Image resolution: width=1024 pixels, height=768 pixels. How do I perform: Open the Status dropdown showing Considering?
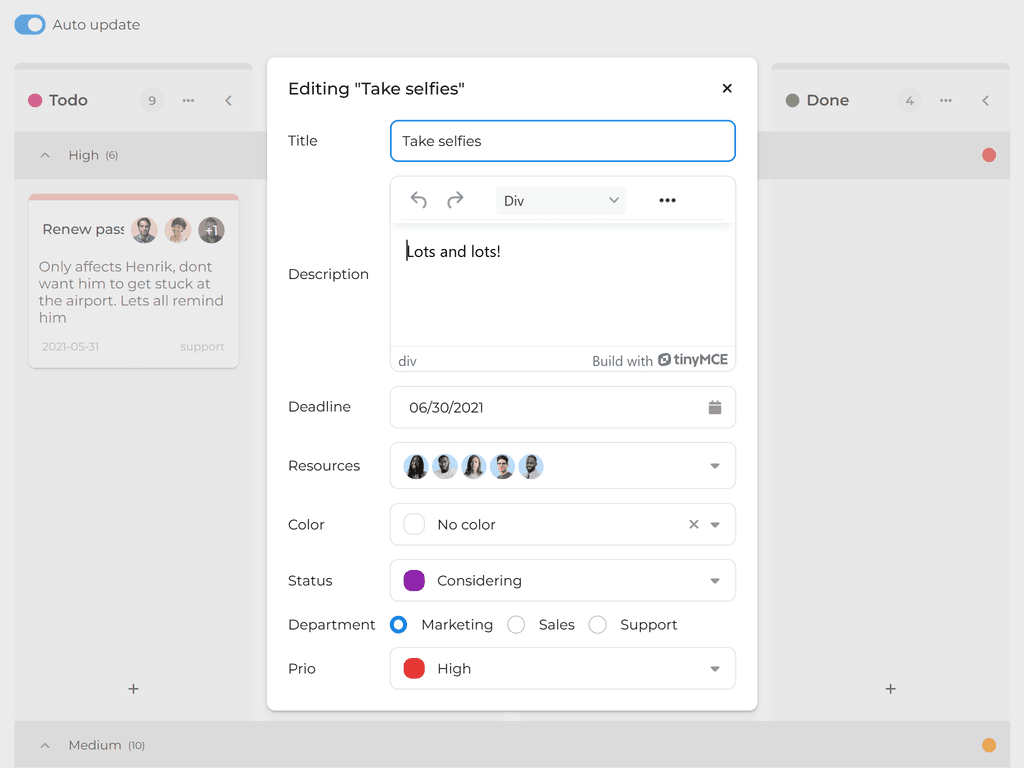tap(562, 580)
